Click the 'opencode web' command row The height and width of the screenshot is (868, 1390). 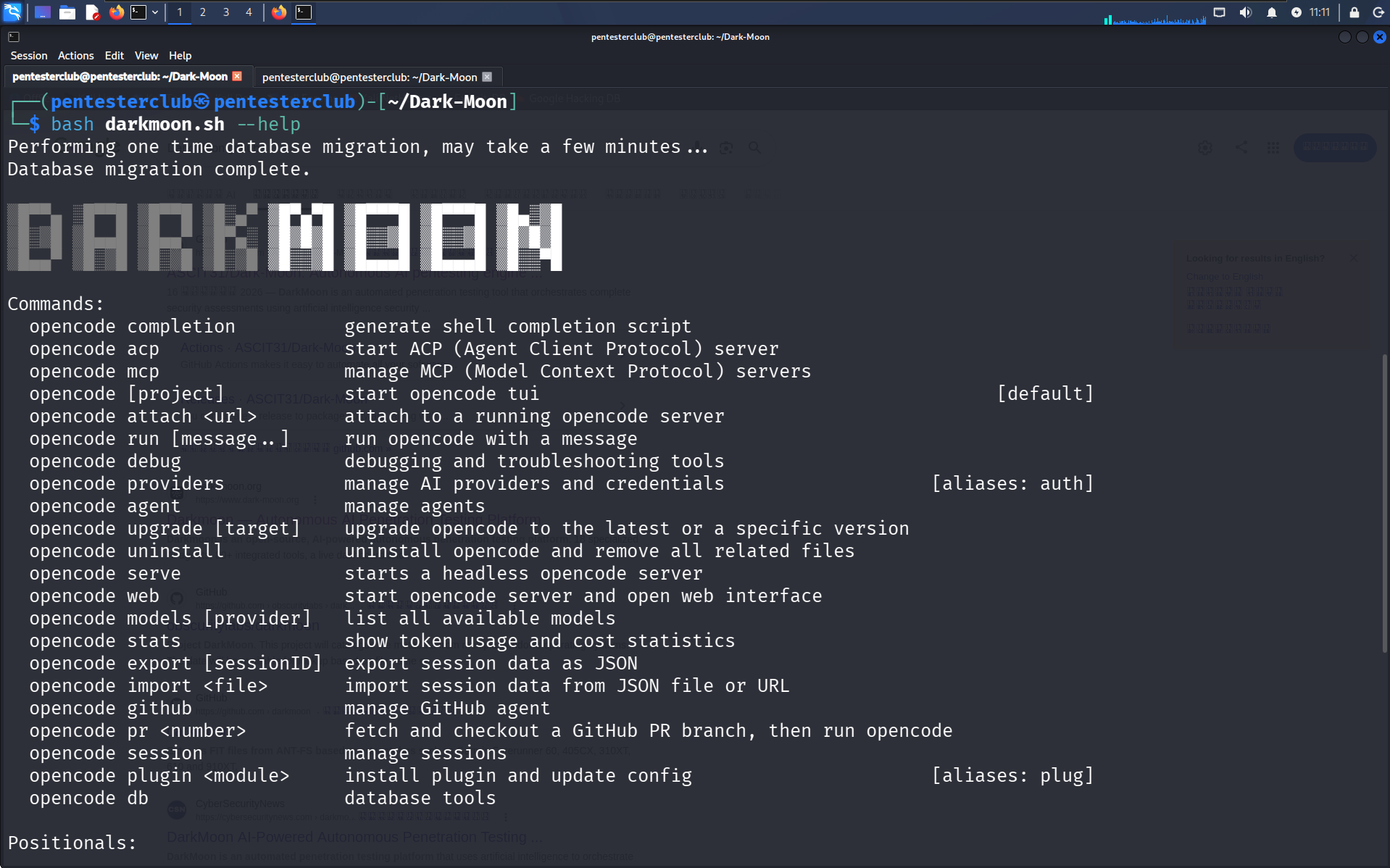(x=425, y=596)
